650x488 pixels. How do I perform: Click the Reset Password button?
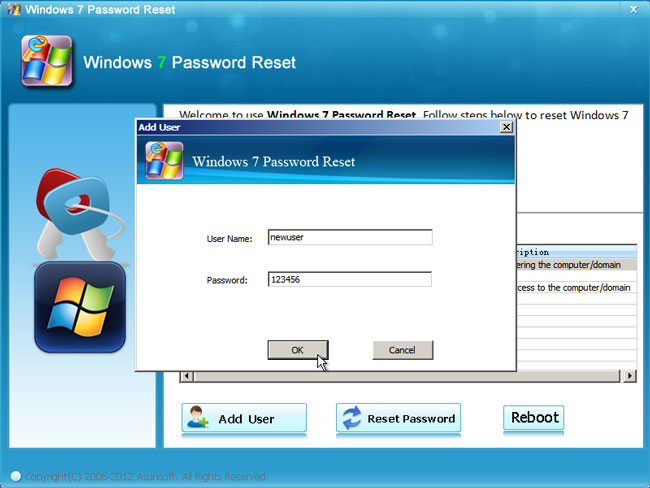click(x=398, y=418)
